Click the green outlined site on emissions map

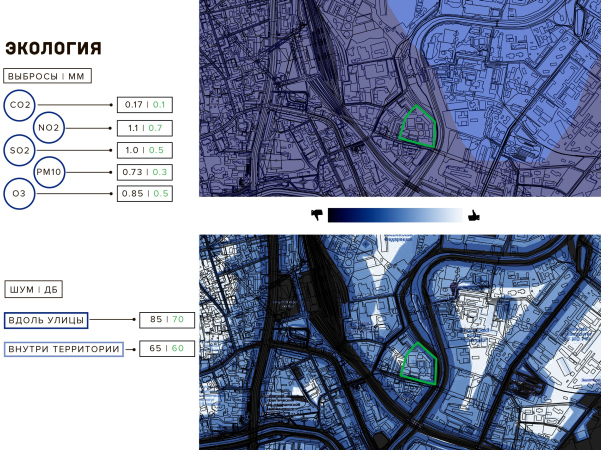tap(418, 127)
